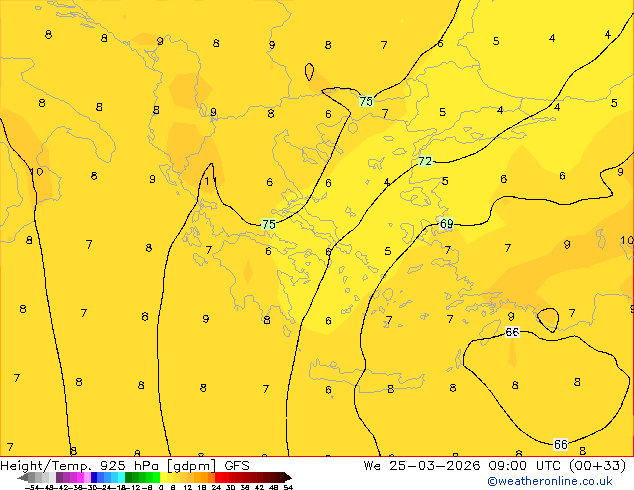634x490 pixels.
Task: Click the 'GFS' model name text
Action: click(x=237, y=466)
